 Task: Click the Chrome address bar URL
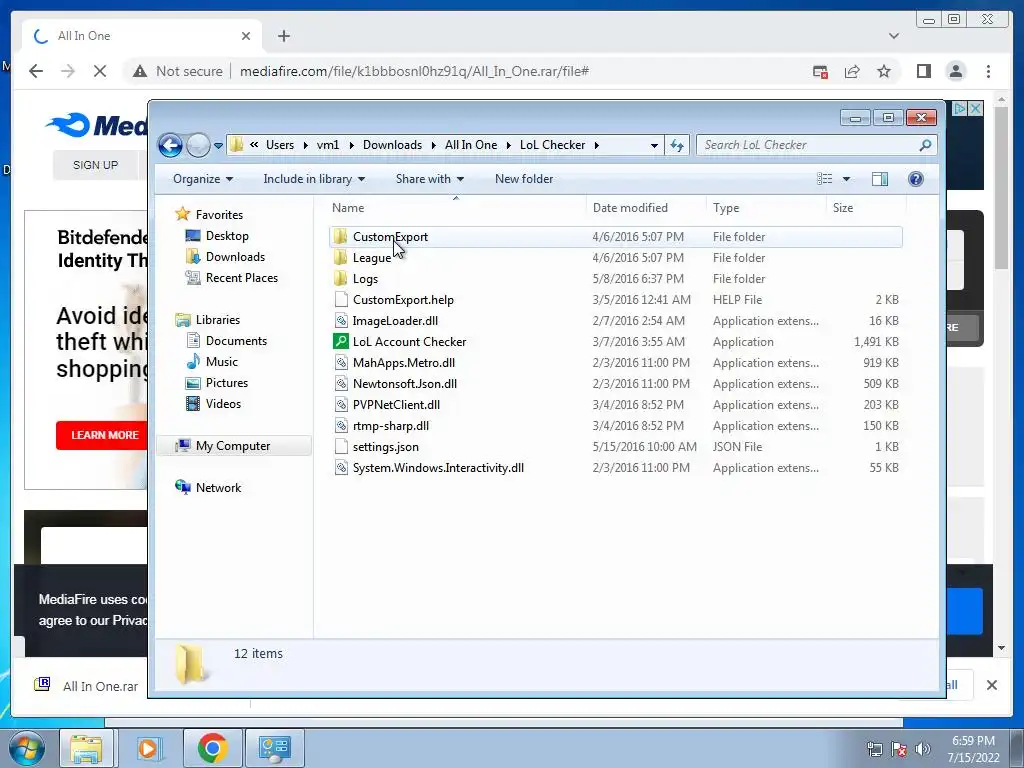(x=414, y=71)
